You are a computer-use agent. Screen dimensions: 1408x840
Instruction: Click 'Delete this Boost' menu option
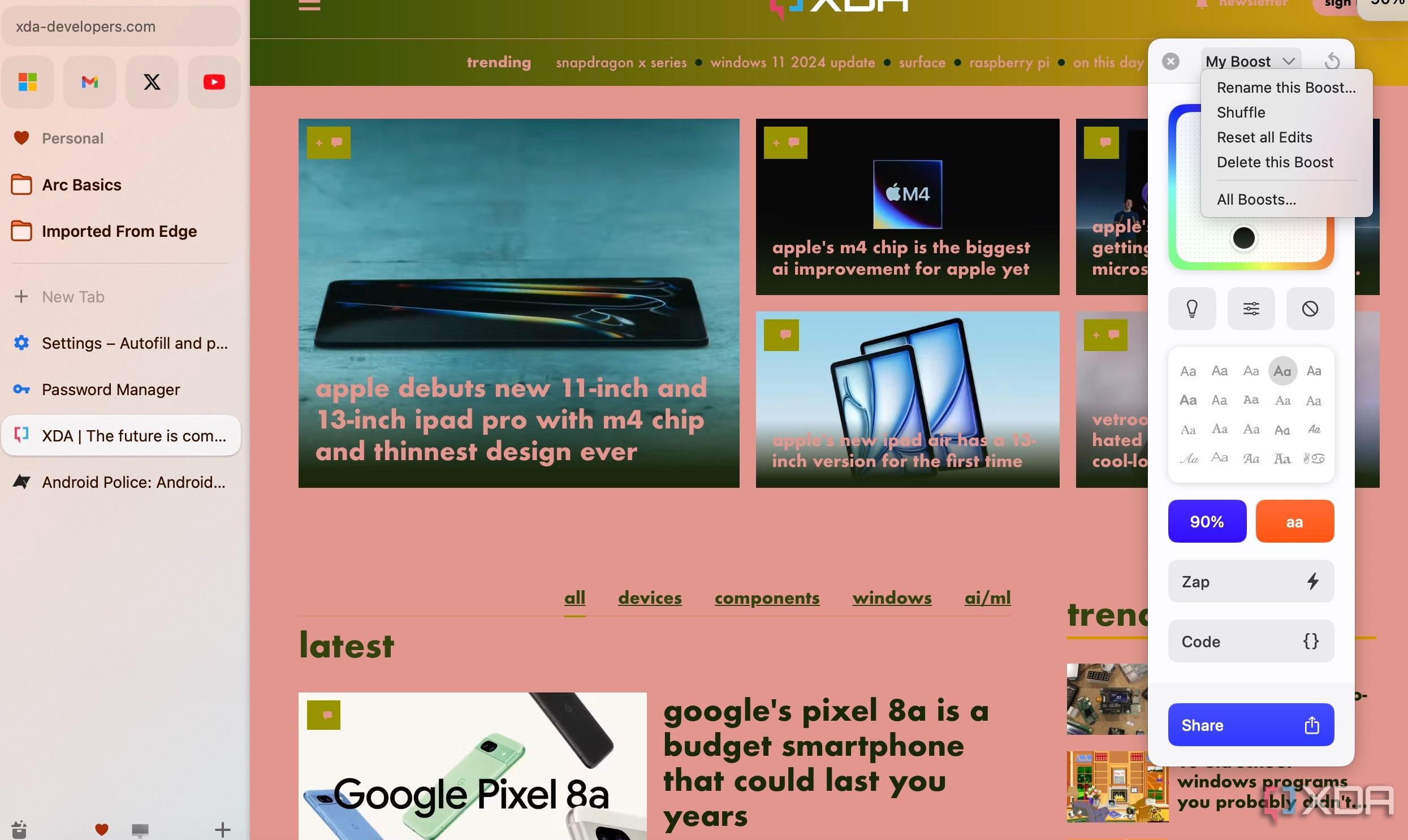click(1276, 162)
